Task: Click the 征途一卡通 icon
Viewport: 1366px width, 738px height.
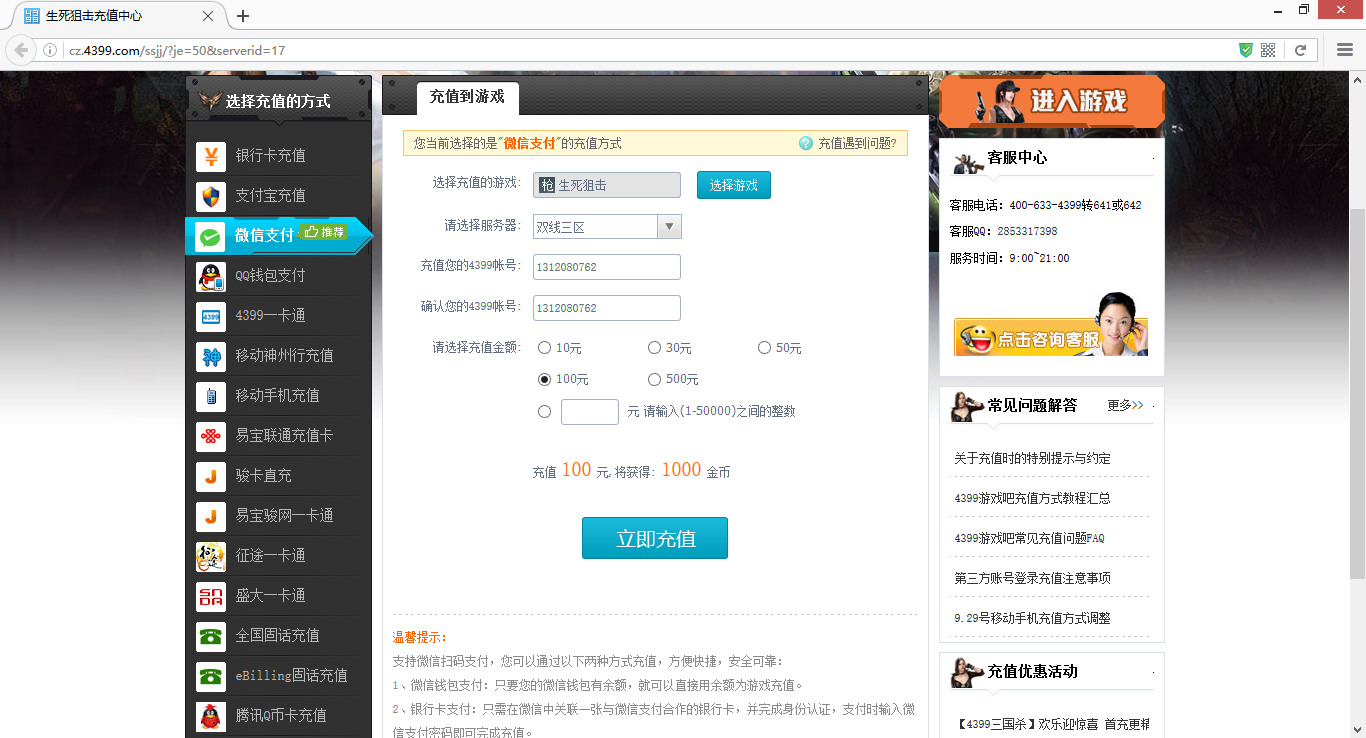Action: 210,556
